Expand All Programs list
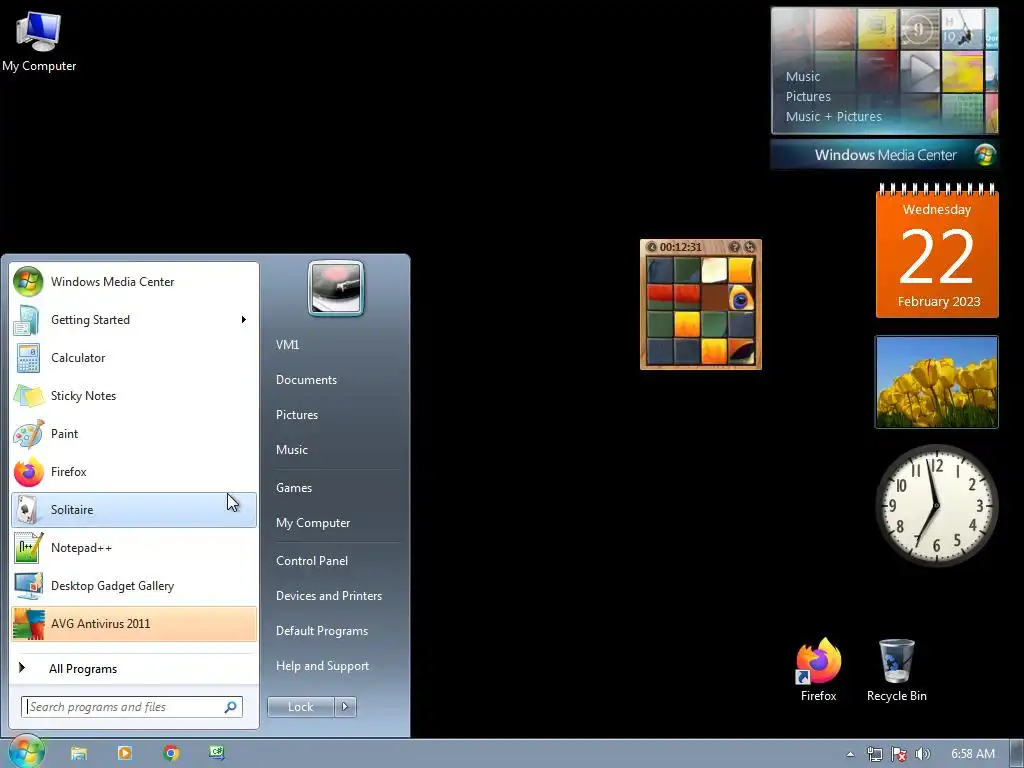Viewport: 1024px width, 768px height. (x=134, y=669)
